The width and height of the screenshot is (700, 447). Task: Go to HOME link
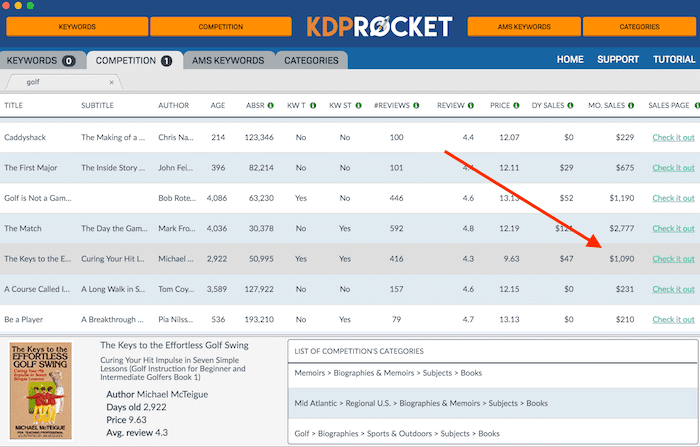[570, 59]
